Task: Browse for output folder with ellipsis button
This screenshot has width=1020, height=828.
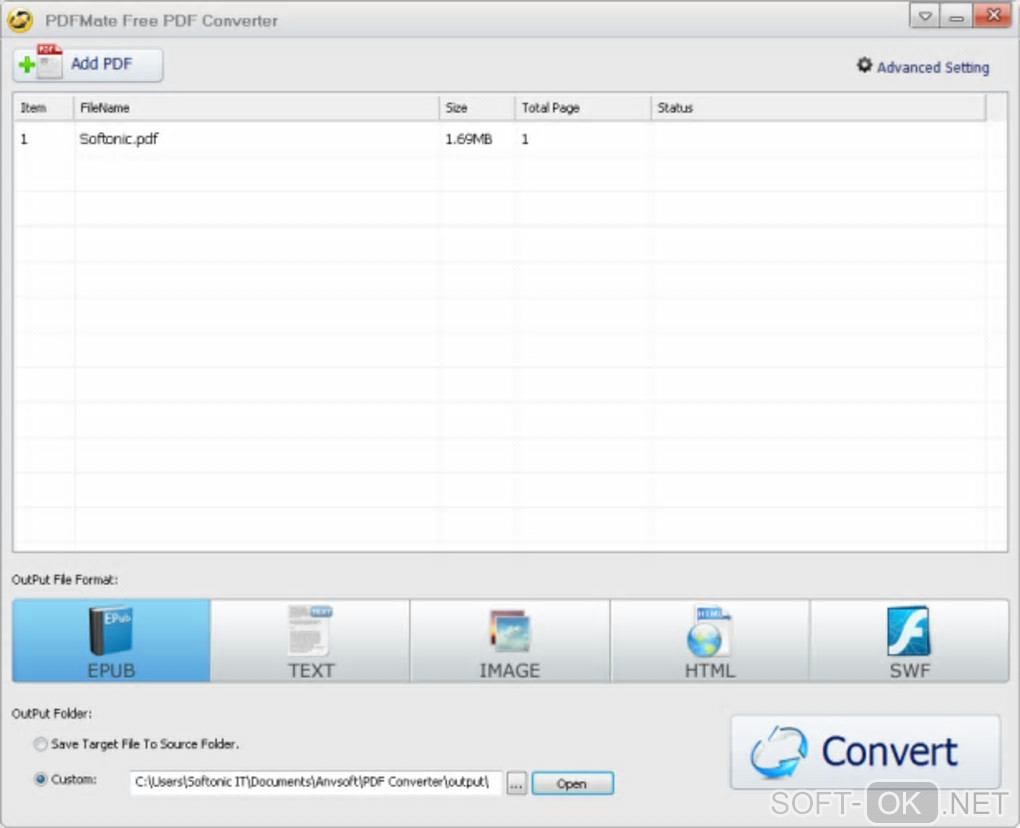Action: pos(517,784)
